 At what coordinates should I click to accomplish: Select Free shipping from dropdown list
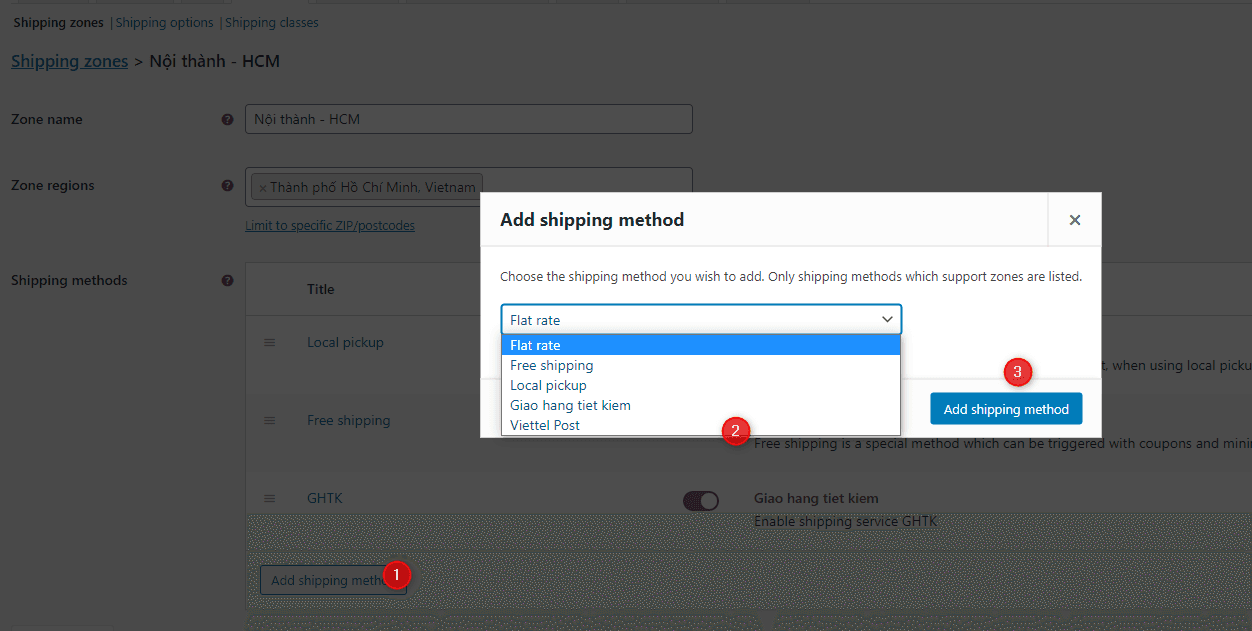click(x=552, y=365)
